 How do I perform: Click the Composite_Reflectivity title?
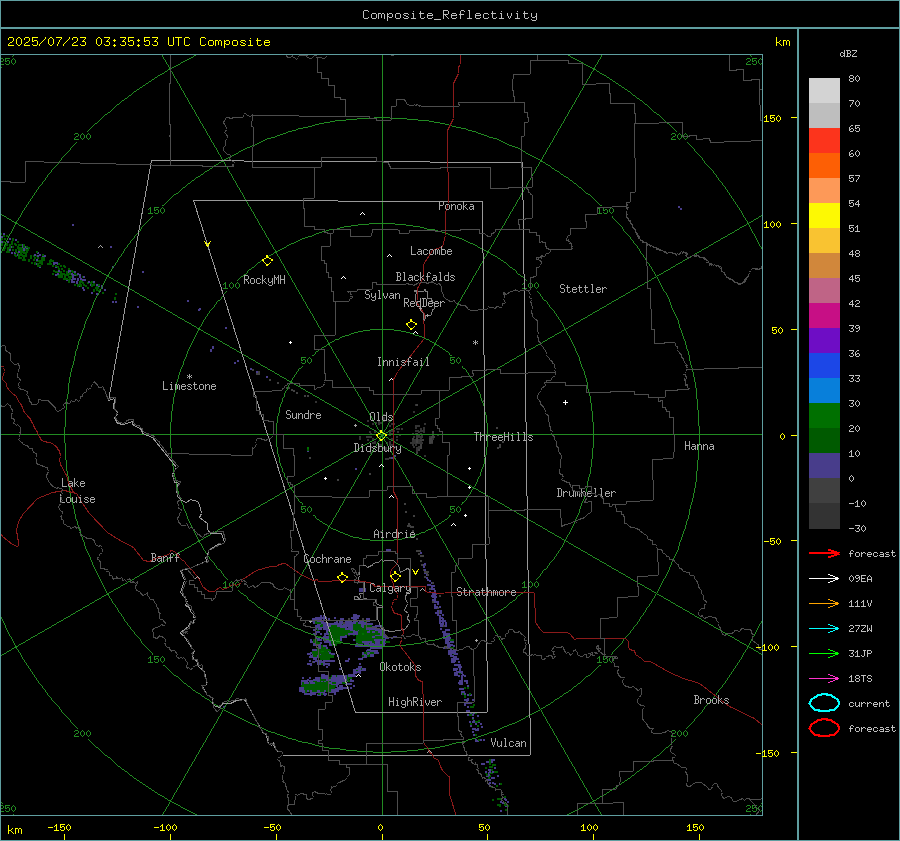click(x=450, y=15)
